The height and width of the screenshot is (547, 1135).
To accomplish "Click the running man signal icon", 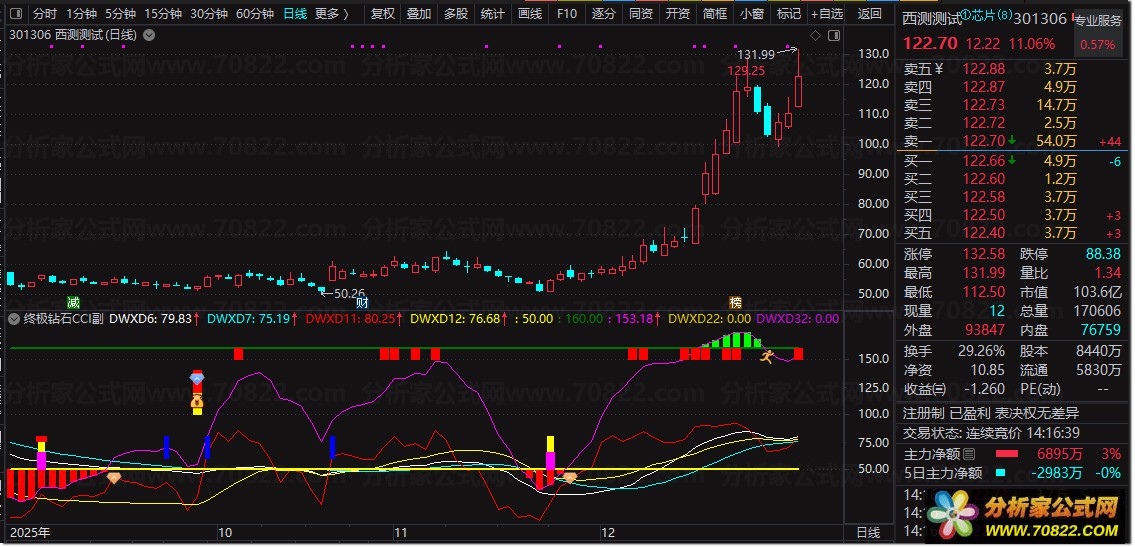I will (767, 355).
